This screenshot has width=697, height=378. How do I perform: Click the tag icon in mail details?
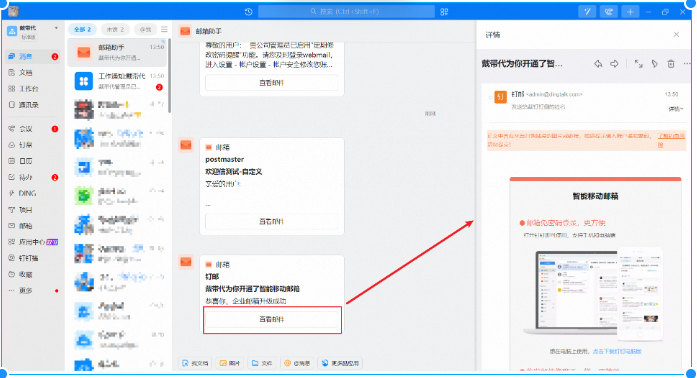pos(655,64)
